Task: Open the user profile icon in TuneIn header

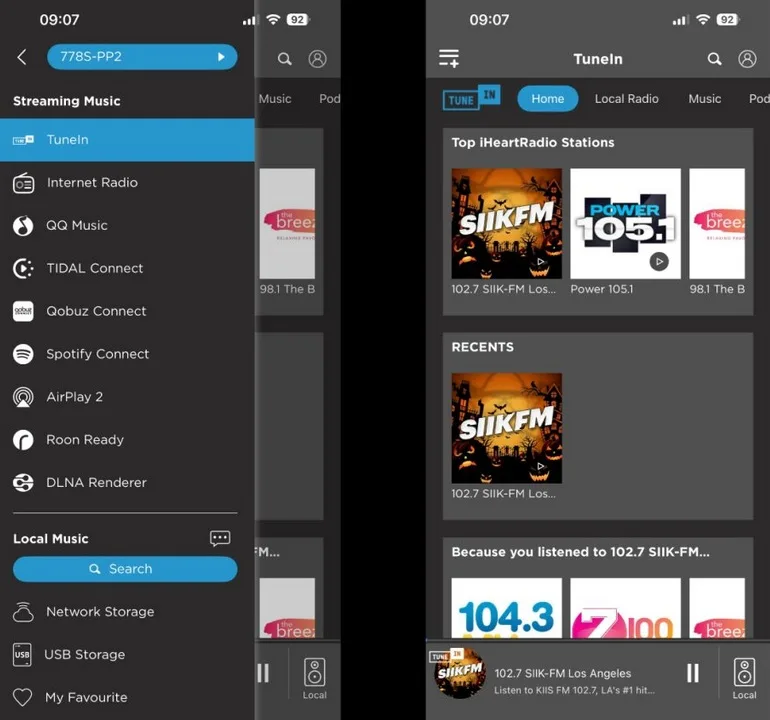Action: [x=747, y=59]
